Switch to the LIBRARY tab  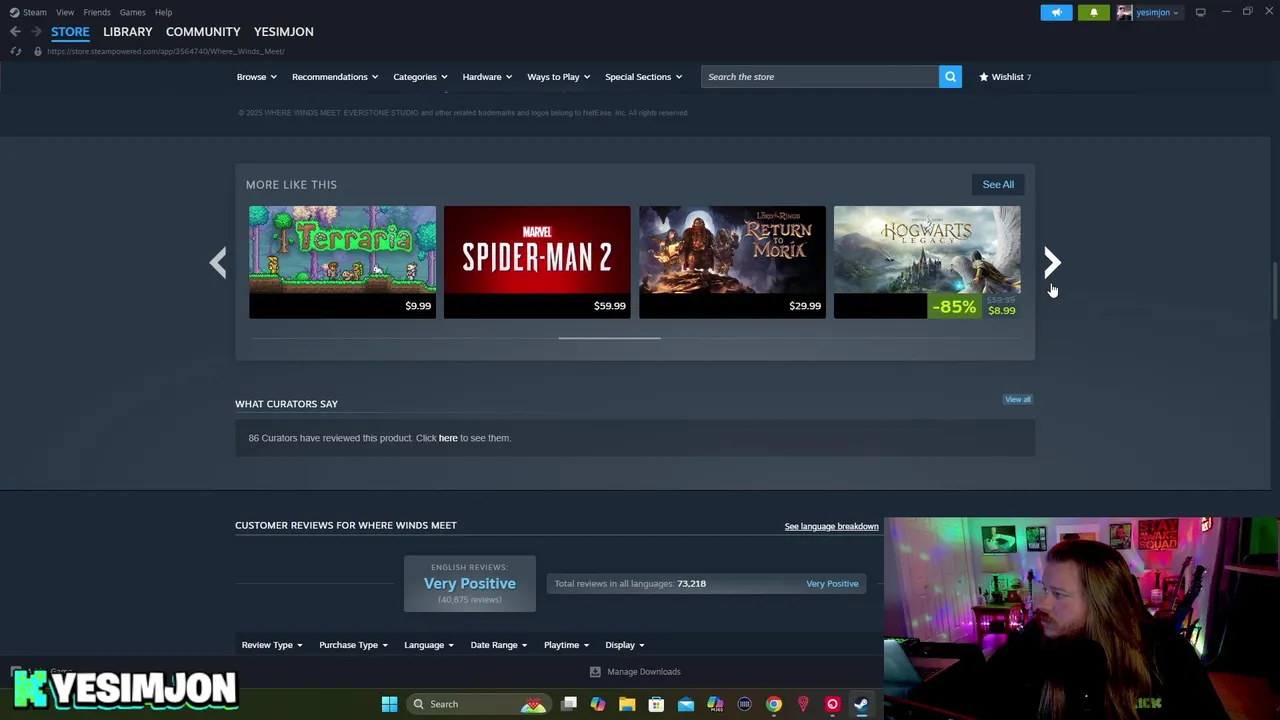pos(128,32)
